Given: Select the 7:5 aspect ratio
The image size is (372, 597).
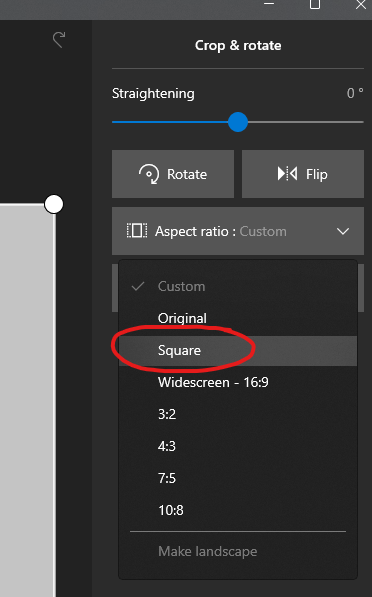Looking at the screenshot, I should coord(238,478).
